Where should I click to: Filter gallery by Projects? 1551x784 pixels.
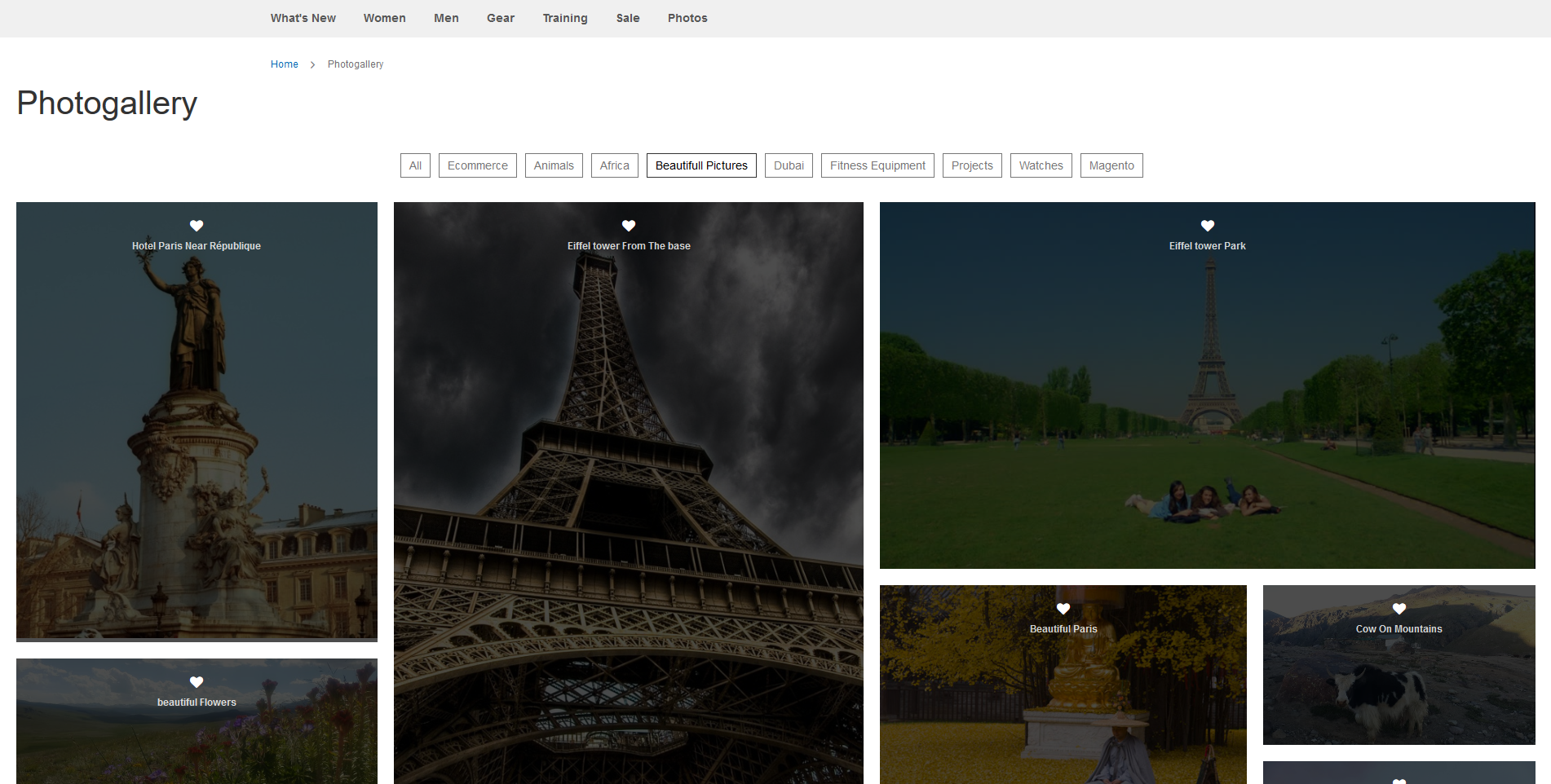(x=972, y=165)
